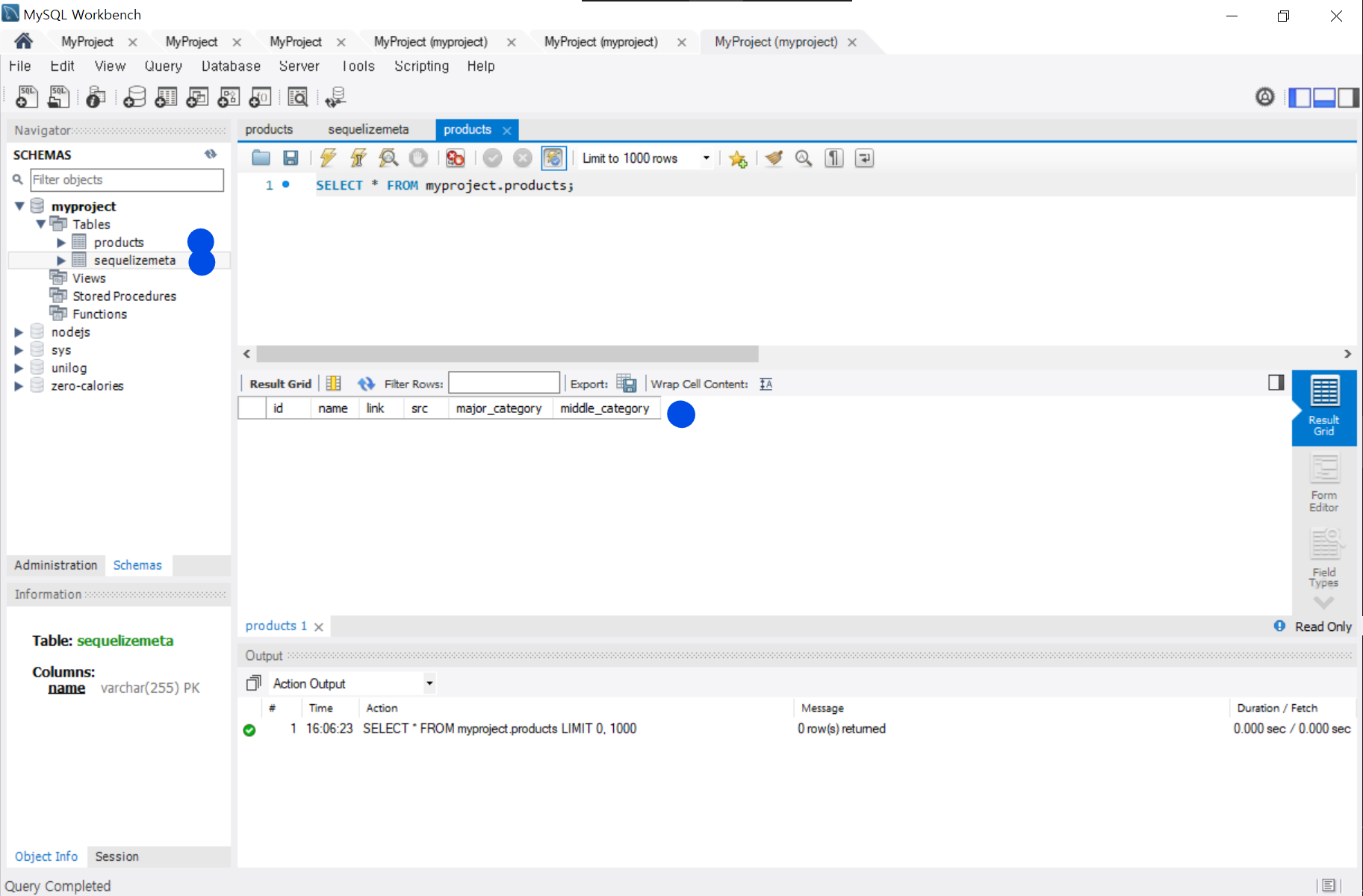Open the Query menu
The image size is (1363, 896).
(163, 66)
